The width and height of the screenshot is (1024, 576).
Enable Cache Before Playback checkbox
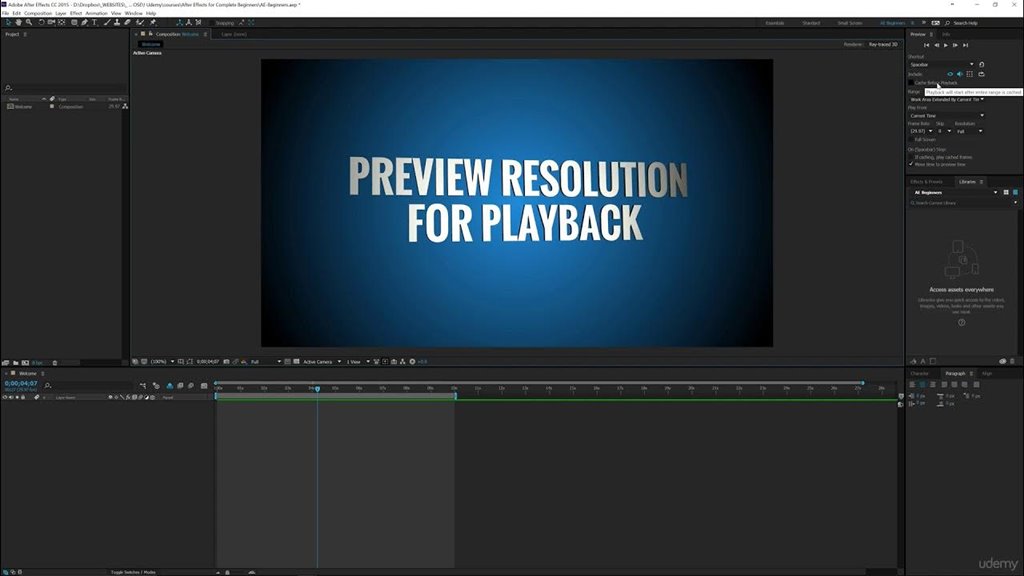pyautogui.click(x=911, y=83)
